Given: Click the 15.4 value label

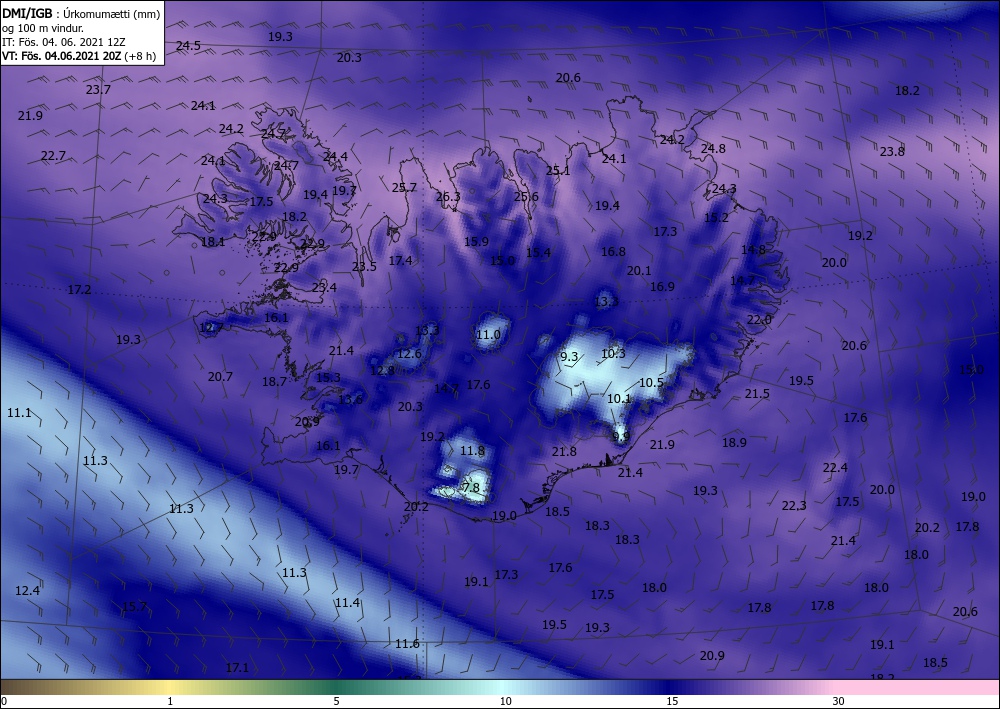Looking at the screenshot, I should click(x=538, y=253).
